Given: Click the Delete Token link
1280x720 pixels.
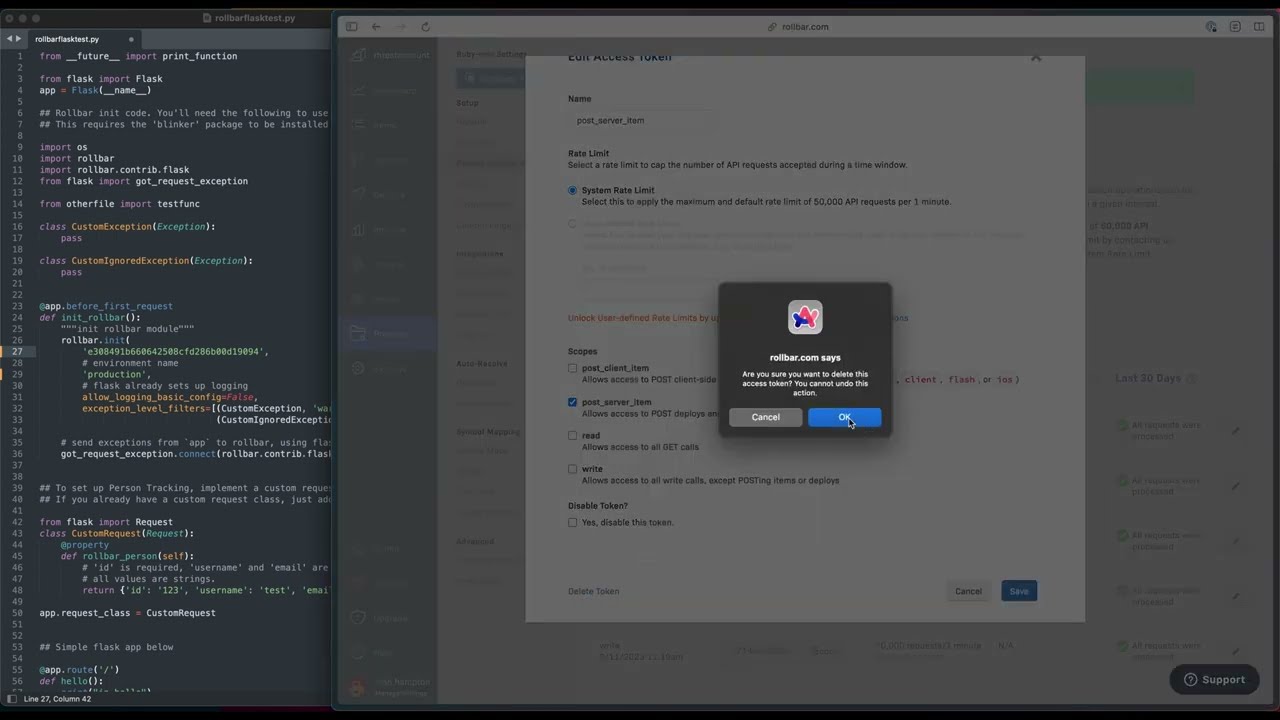Looking at the screenshot, I should (x=594, y=591).
